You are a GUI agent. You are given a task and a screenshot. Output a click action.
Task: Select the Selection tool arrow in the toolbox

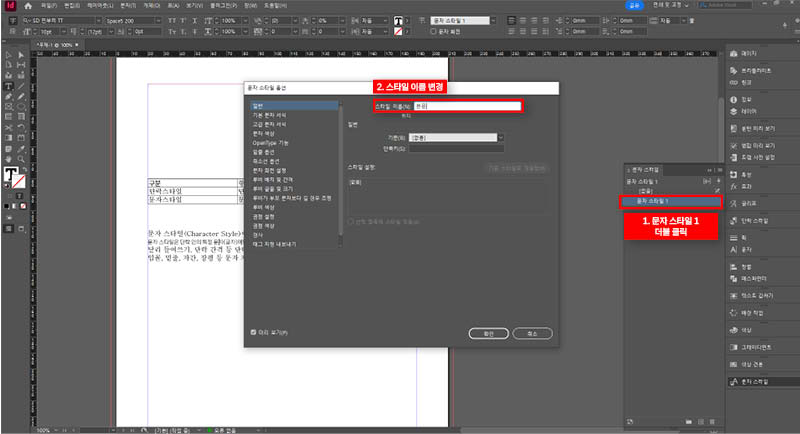(x=9, y=55)
